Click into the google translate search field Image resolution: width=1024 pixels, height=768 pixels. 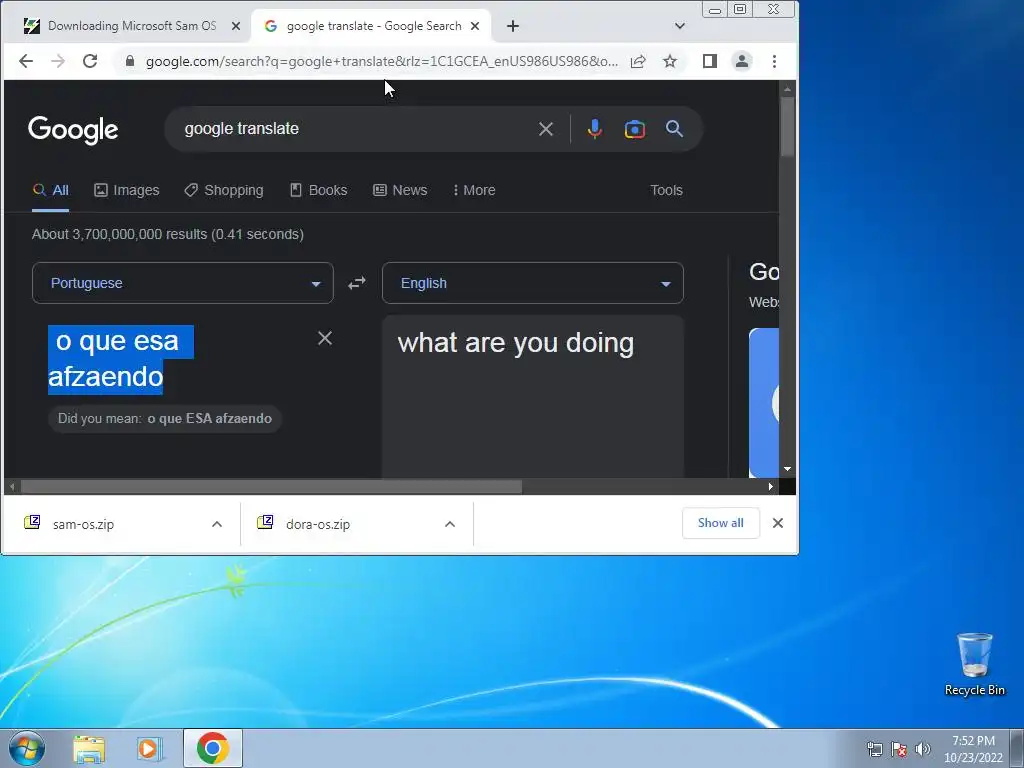point(353,129)
